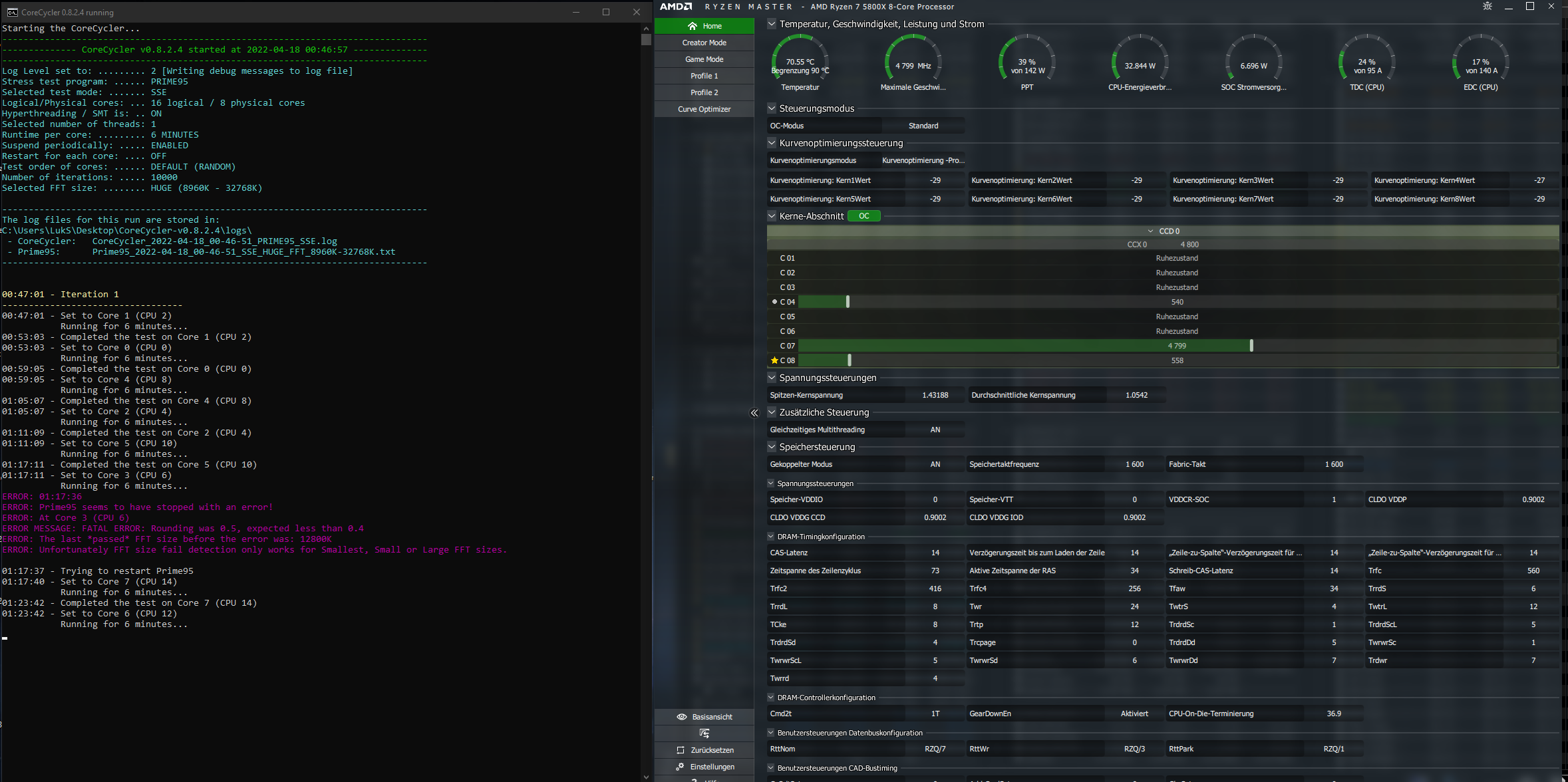Switch to Game Mode profile
Image resolution: width=1568 pixels, height=782 pixels.
point(704,59)
